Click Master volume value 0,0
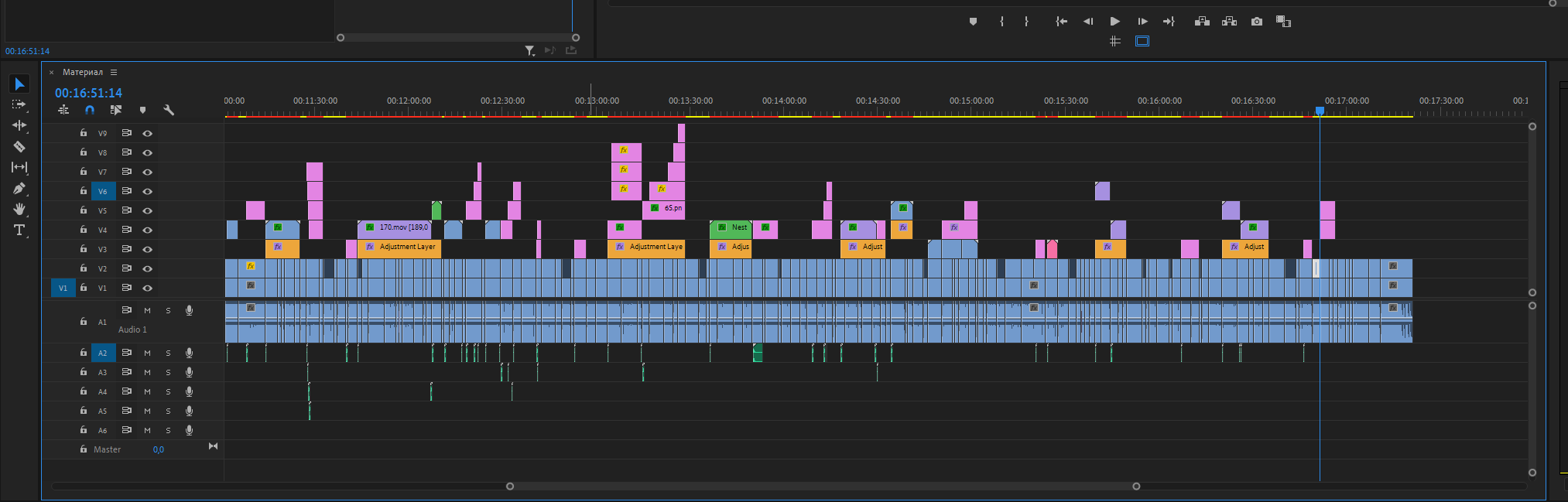Viewport: 1568px width, 502px height. 158,449
